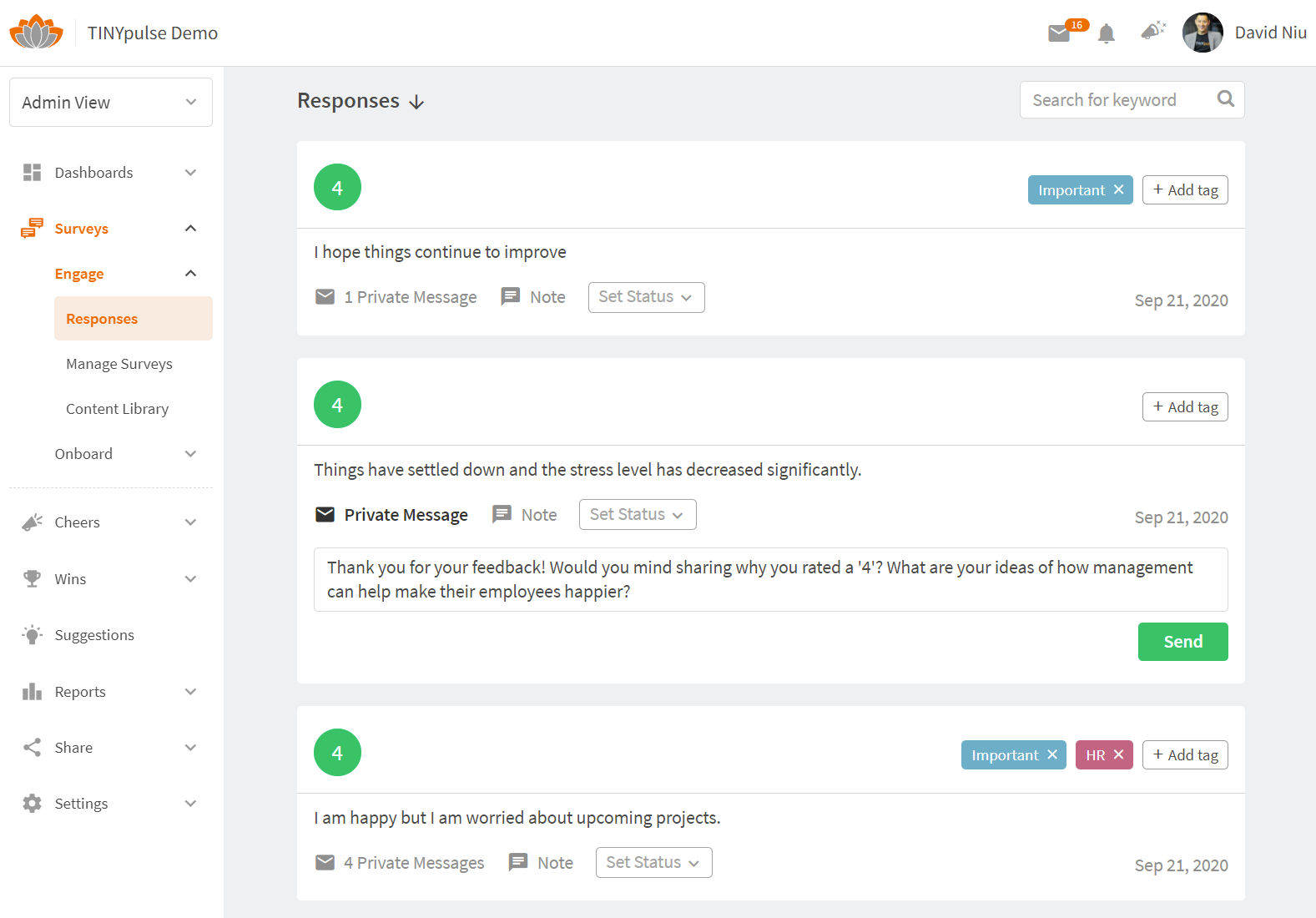The image size is (1316, 918).
Task: Click Note icon on 'stress level' response
Action: tap(502, 514)
